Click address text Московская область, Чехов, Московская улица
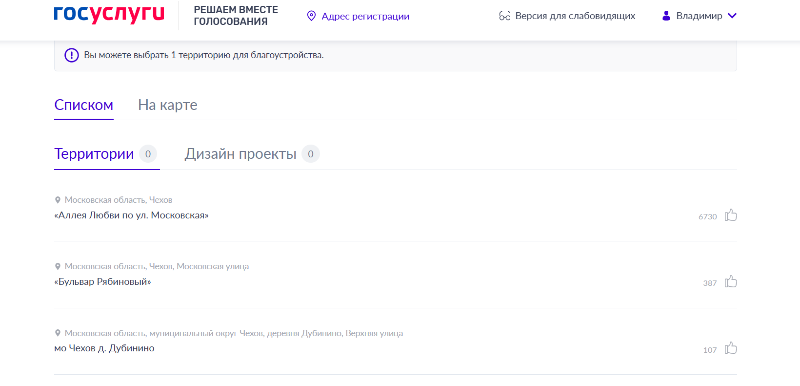This screenshot has height=386, width=800. click(x=157, y=266)
